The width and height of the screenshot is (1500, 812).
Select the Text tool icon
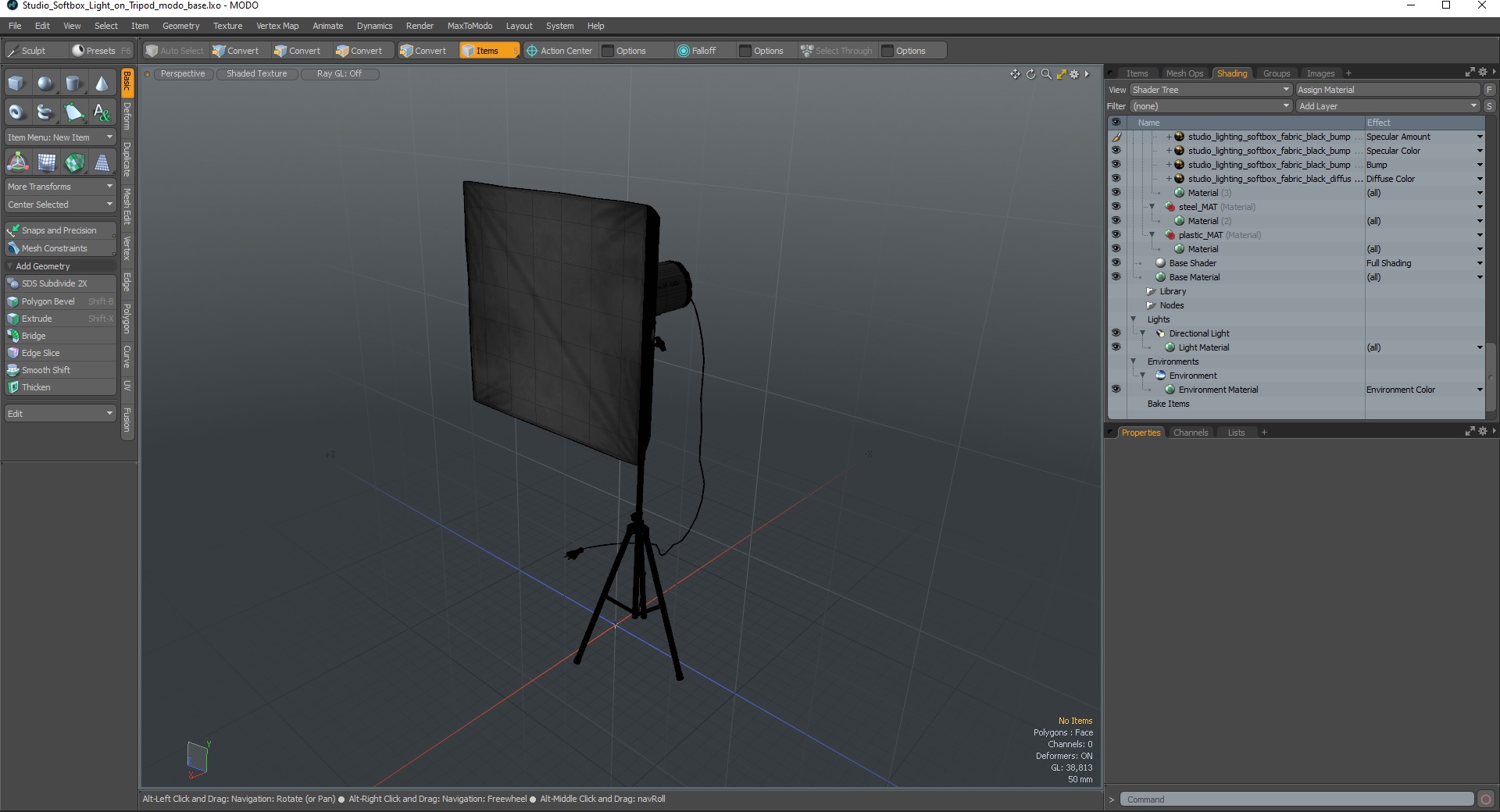tap(102, 112)
